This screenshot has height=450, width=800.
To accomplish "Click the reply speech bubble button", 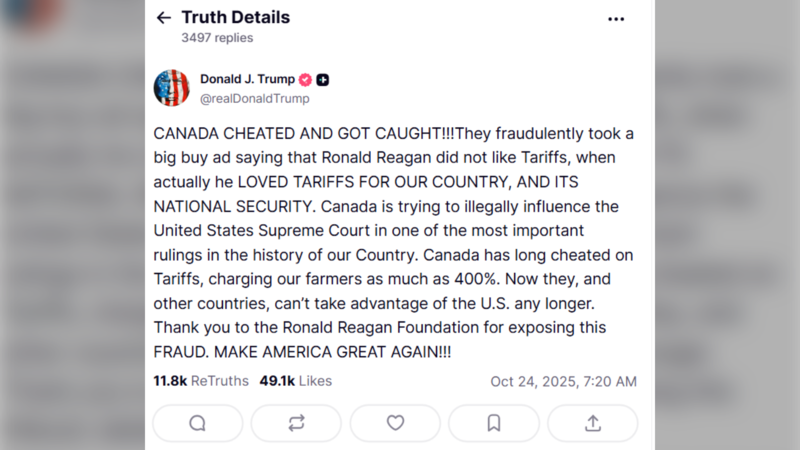I will click(x=197, y=423).
